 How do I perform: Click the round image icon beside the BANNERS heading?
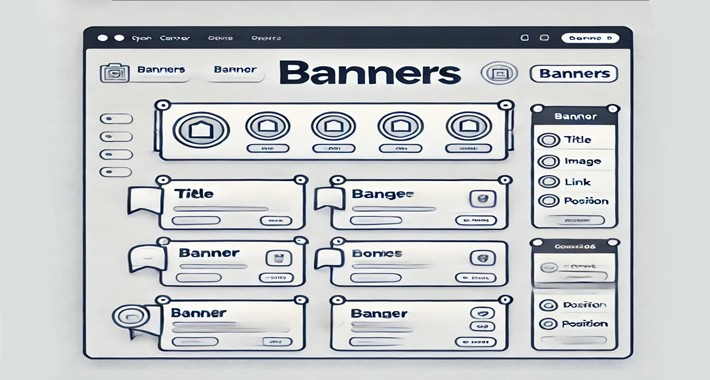(499, 73)
